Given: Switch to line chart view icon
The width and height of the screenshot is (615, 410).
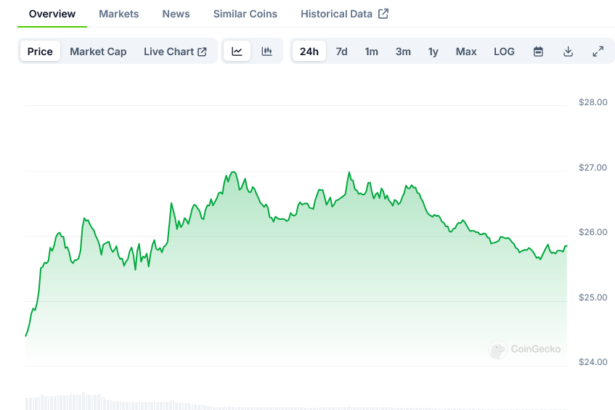Looking at the screenshot, I should 237,52.
